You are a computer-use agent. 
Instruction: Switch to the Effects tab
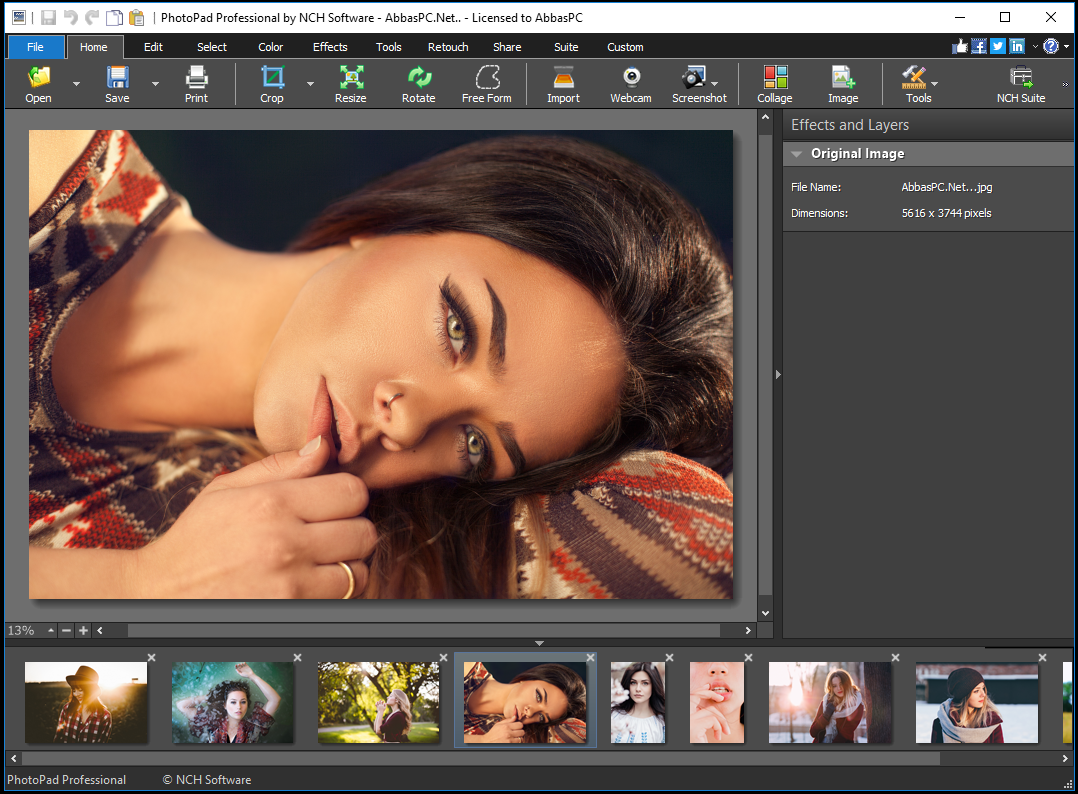point(331,47)
